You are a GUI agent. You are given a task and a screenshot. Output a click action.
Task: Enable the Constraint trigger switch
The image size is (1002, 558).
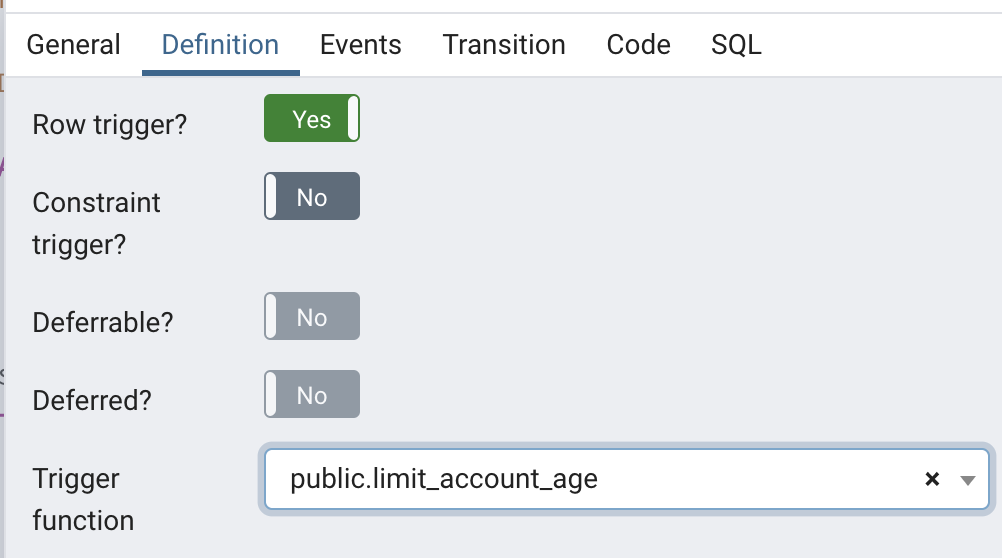[311, 197]
